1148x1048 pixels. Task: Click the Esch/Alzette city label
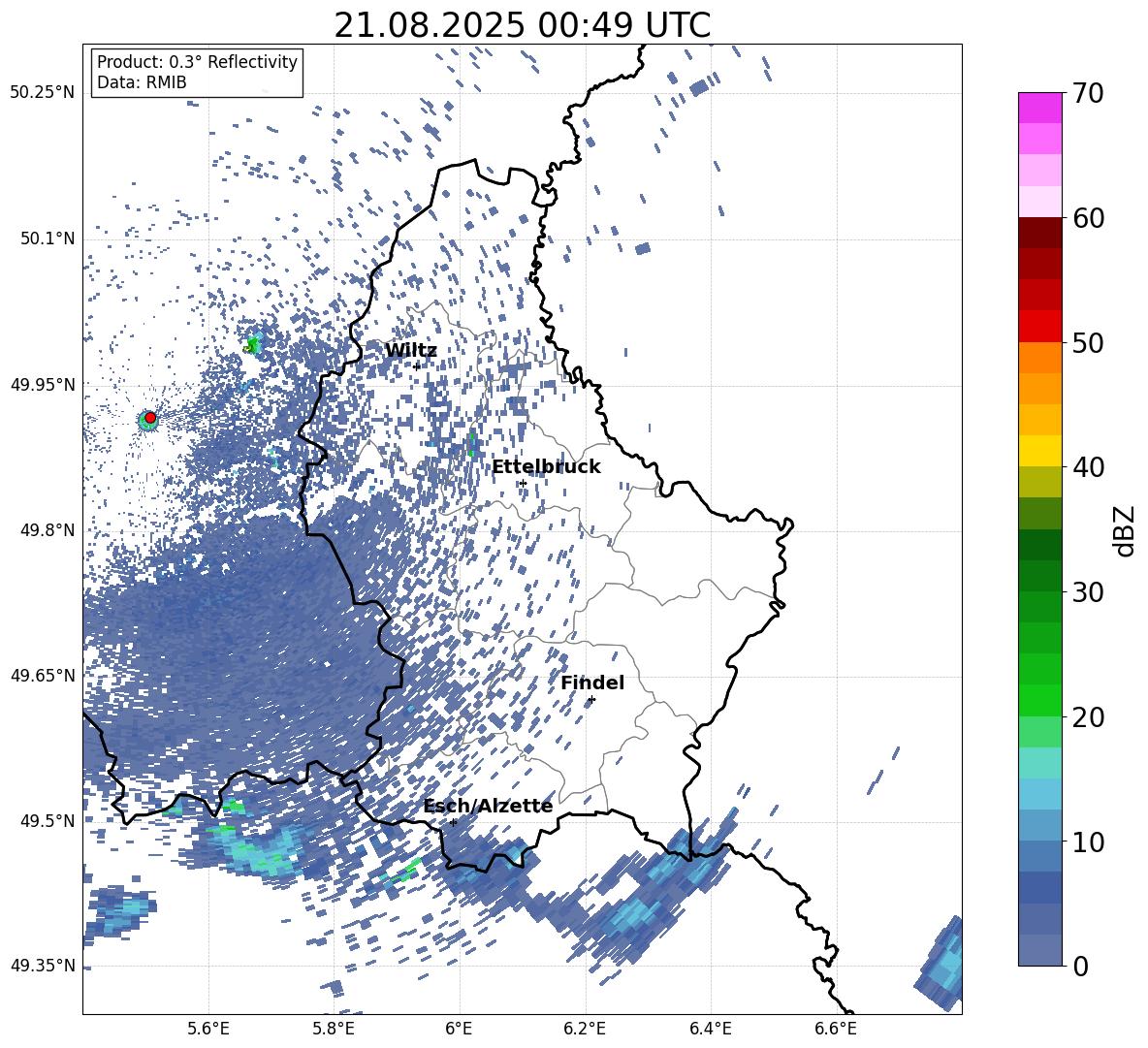point(488,806)
